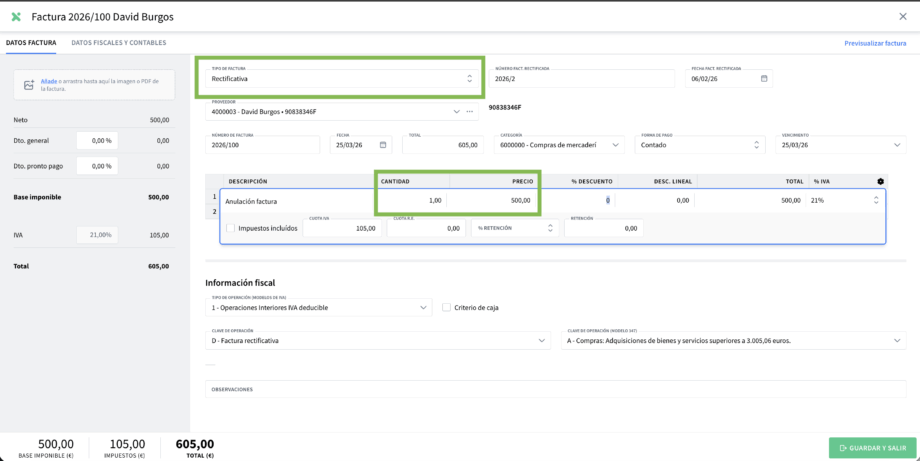This screenshot has width=920, height=461.
Task: Check the Impuestos incluidos checkbox
Action: point(231,228)
